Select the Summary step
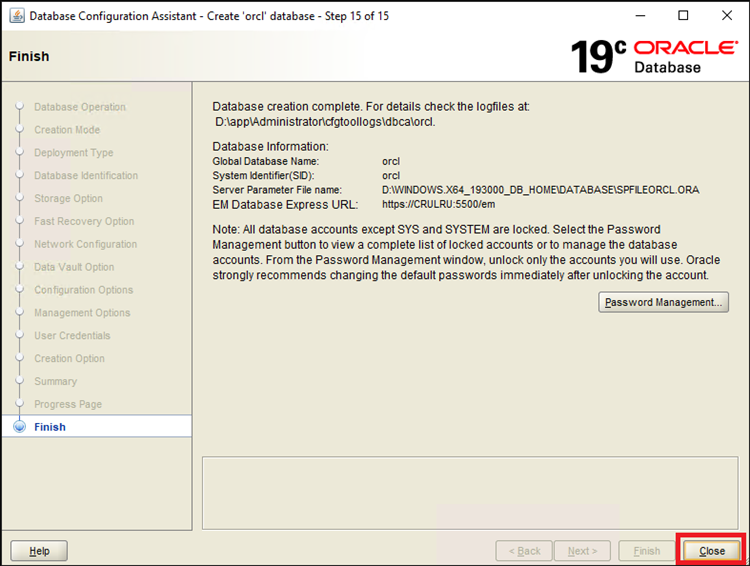The image size is (750, 566). 55,381
